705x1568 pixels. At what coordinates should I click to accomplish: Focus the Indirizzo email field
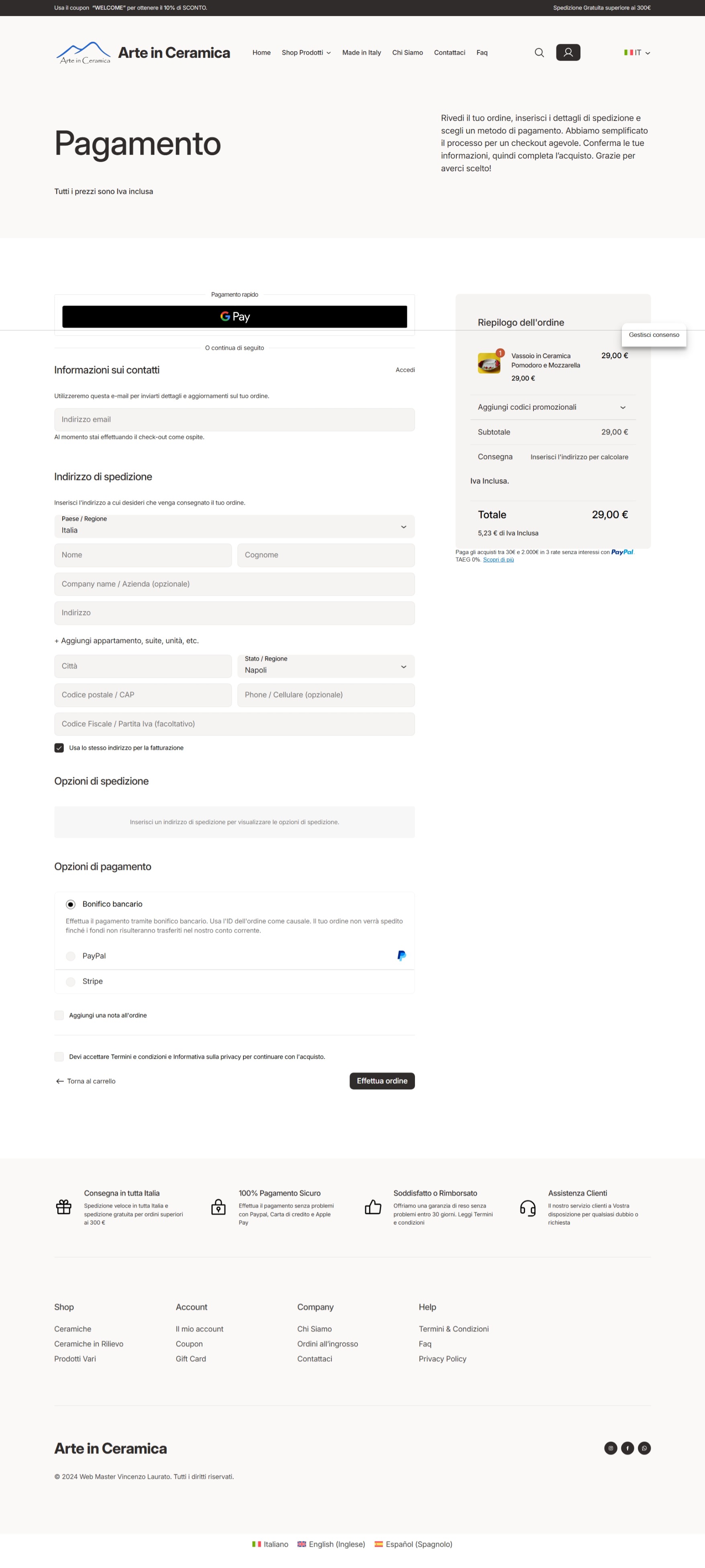(x=234, y=419)
